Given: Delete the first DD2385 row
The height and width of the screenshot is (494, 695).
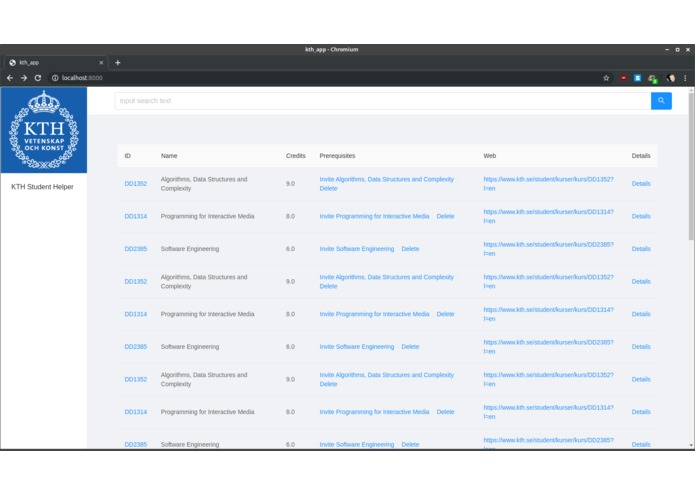Looking at the screenshot, I should coord(410,249).
